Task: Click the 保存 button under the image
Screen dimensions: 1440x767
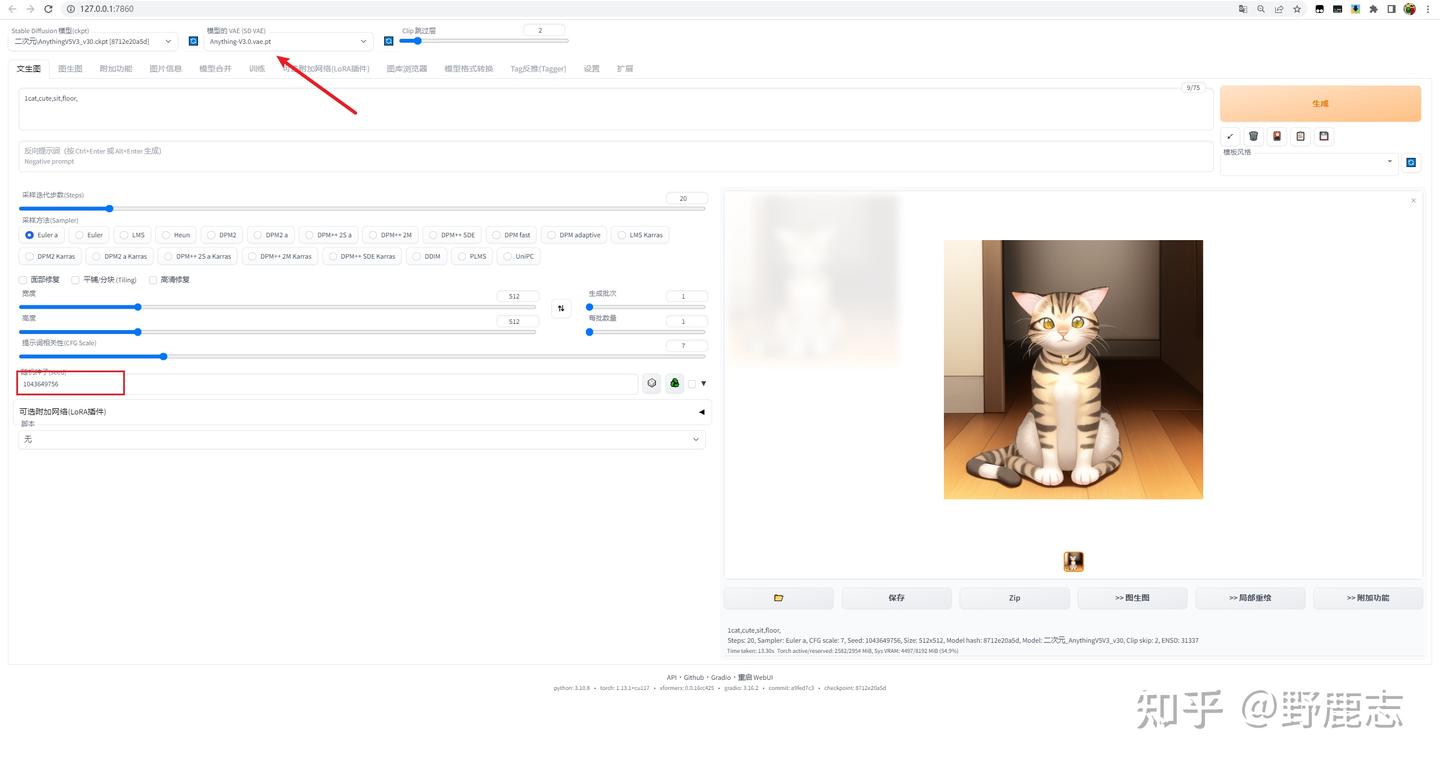Action: 896,597
